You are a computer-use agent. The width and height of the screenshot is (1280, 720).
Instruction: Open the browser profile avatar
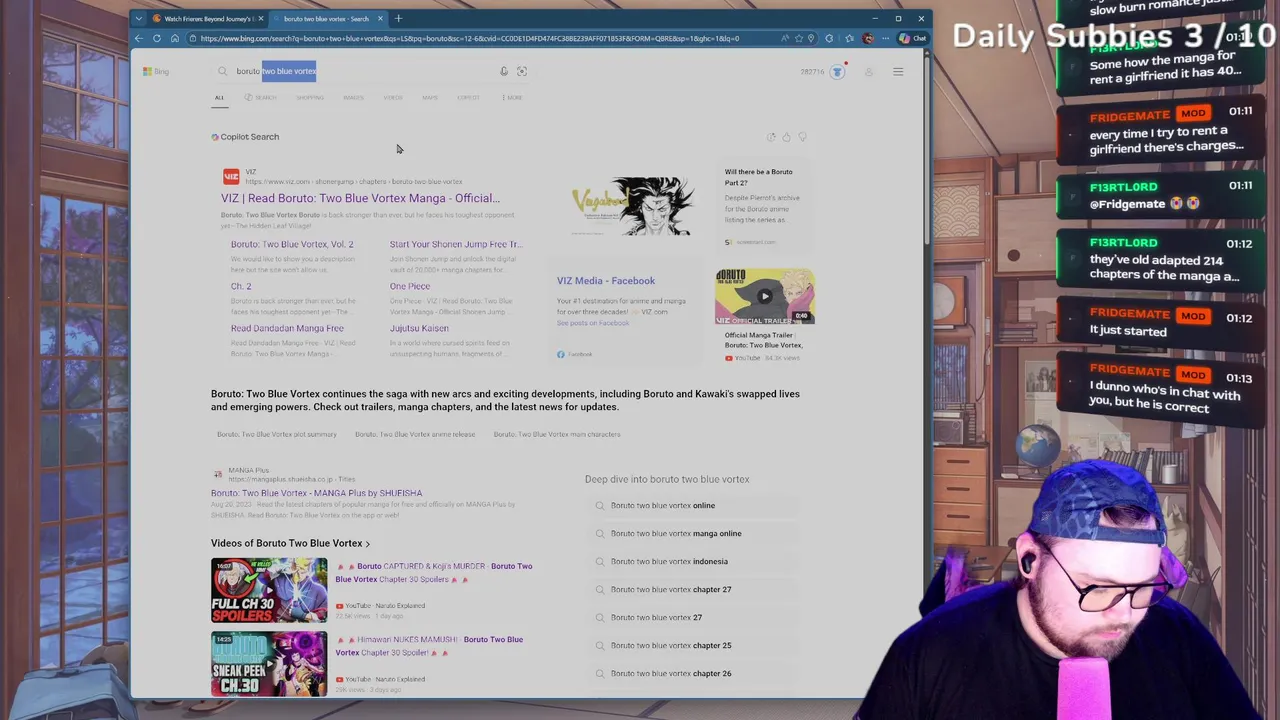[868, 38]
